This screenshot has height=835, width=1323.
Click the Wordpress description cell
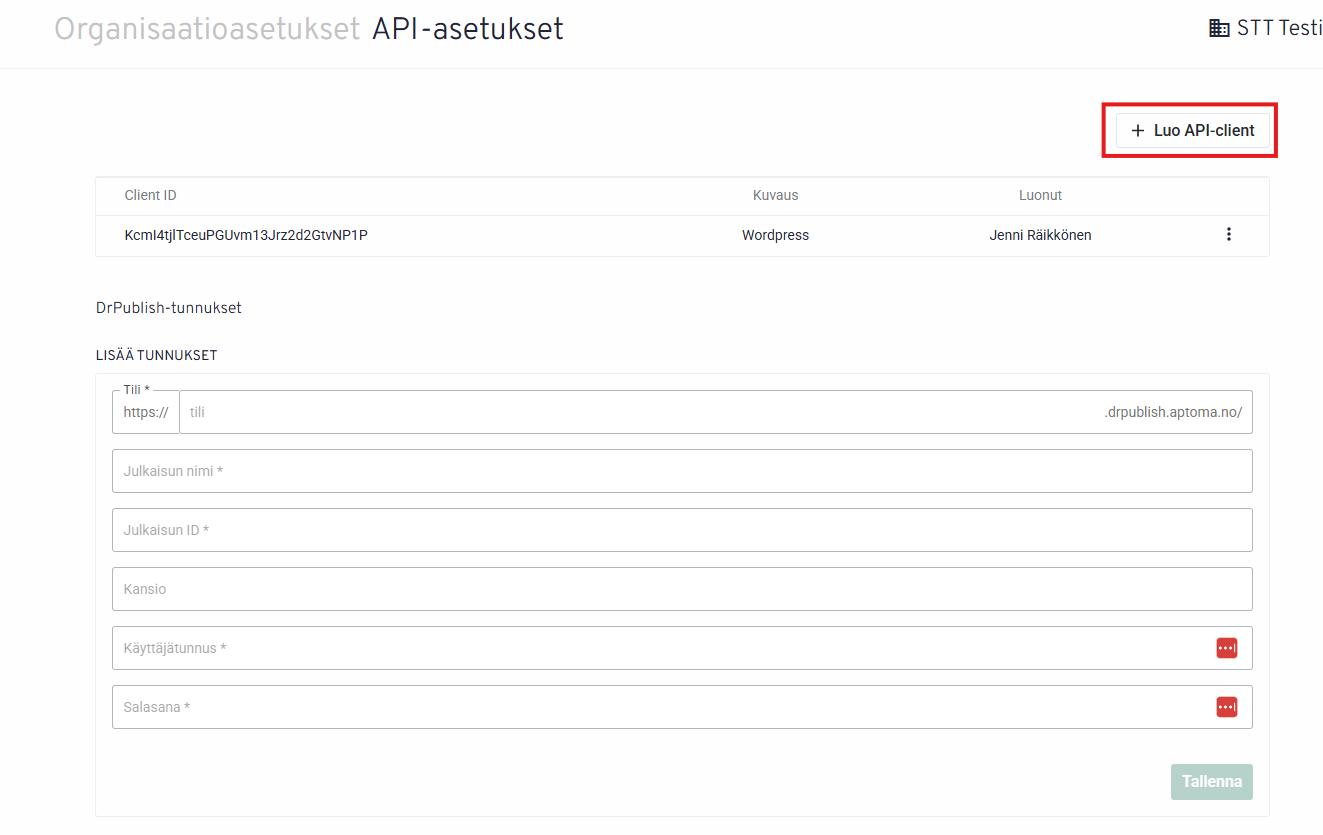tap(775, 235)
